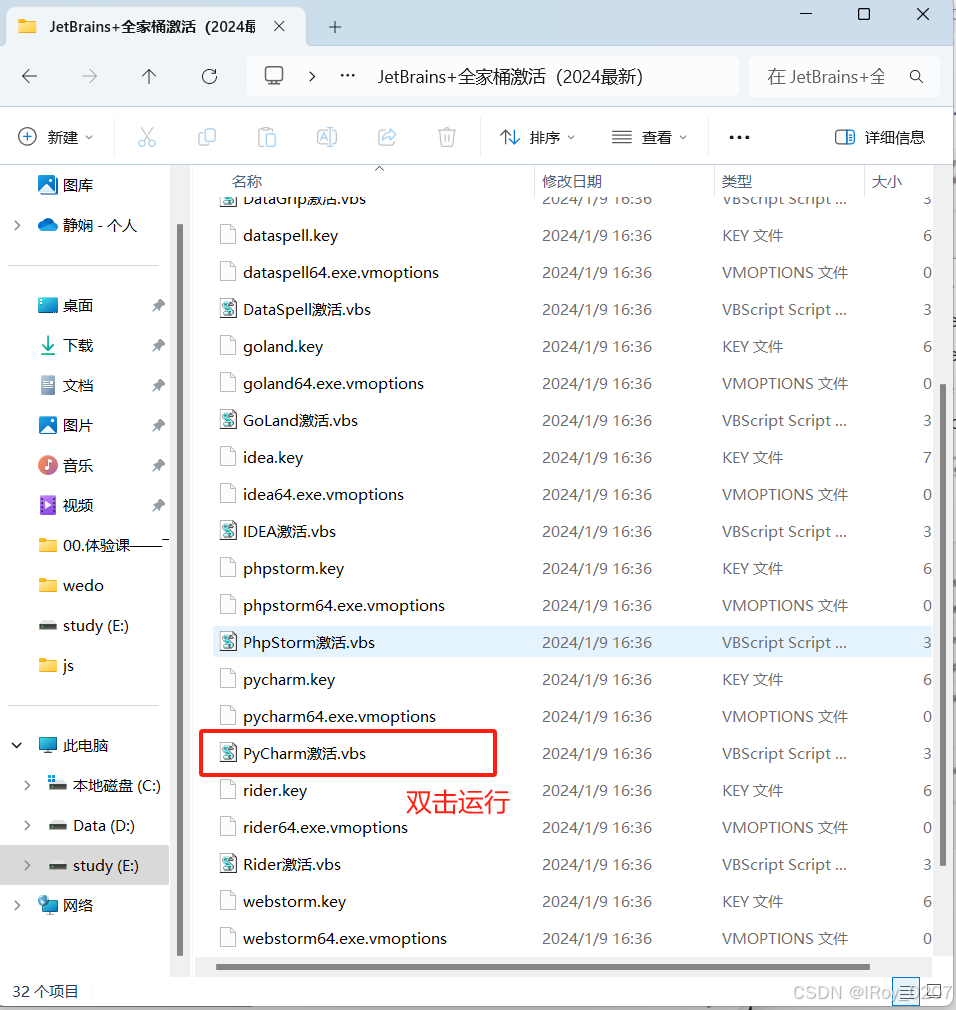Click JetBrains+全家桶激活 breadcrumb in address bar
956x1010 pixels.
point(510,77)
